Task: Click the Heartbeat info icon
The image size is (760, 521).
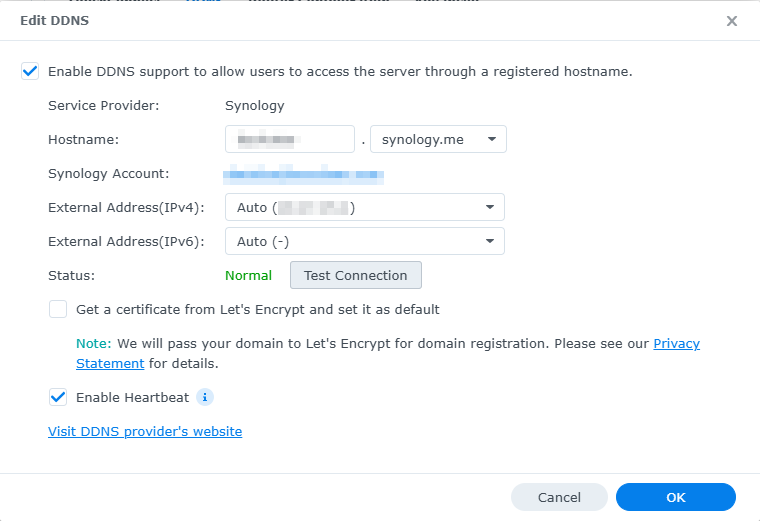Action: tap(205, 397)
